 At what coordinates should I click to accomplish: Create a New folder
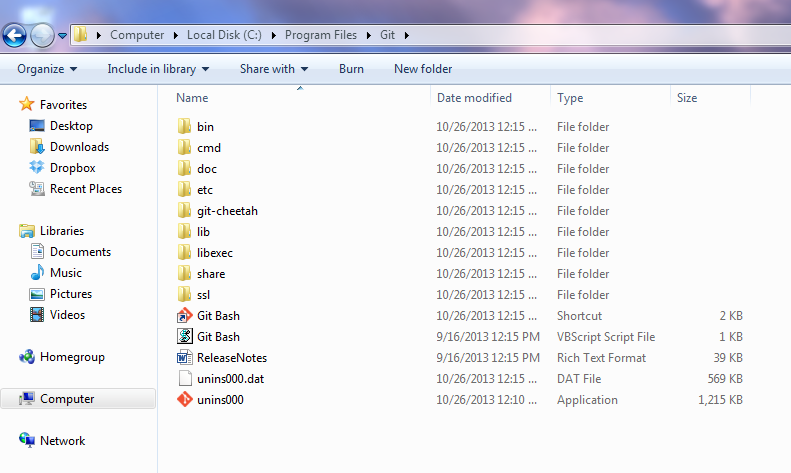[423, 69]
